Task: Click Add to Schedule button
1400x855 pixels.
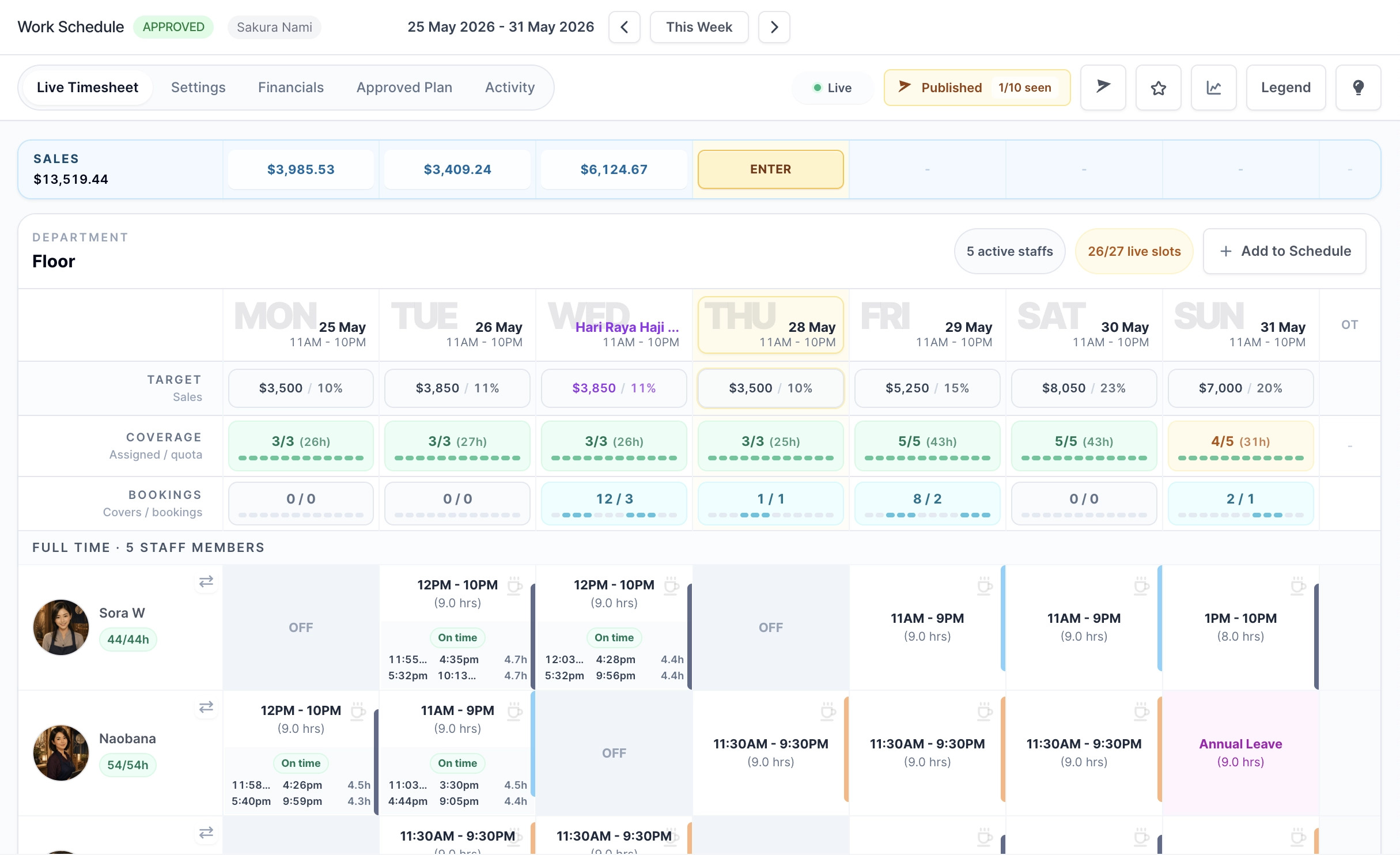Action: (x=1285, y=251)
